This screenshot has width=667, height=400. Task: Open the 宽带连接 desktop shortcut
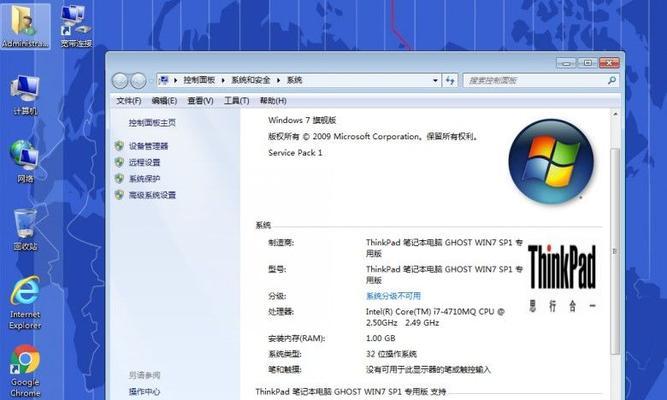pos(76,26)
